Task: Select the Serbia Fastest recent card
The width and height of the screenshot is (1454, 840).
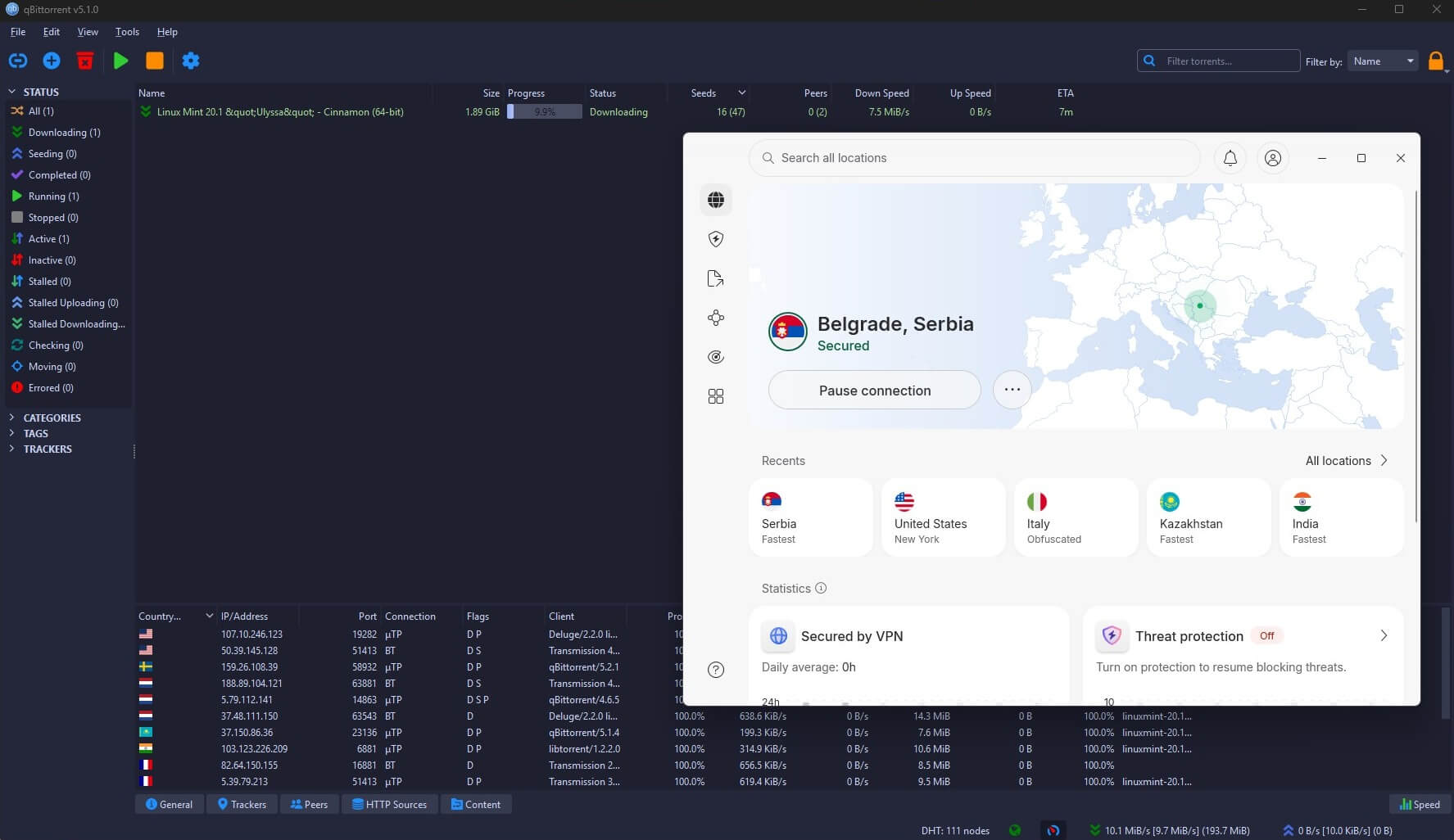Action: click(x=811, y=518)
